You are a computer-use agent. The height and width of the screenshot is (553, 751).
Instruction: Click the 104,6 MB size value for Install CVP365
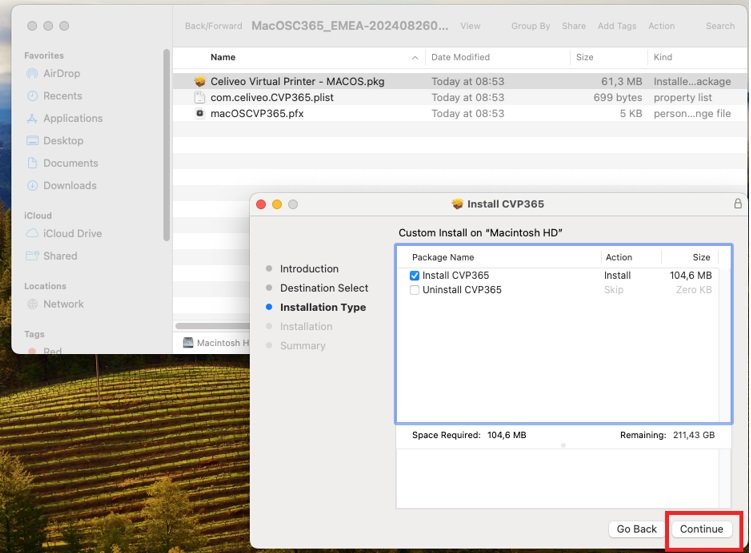(691, 275)
